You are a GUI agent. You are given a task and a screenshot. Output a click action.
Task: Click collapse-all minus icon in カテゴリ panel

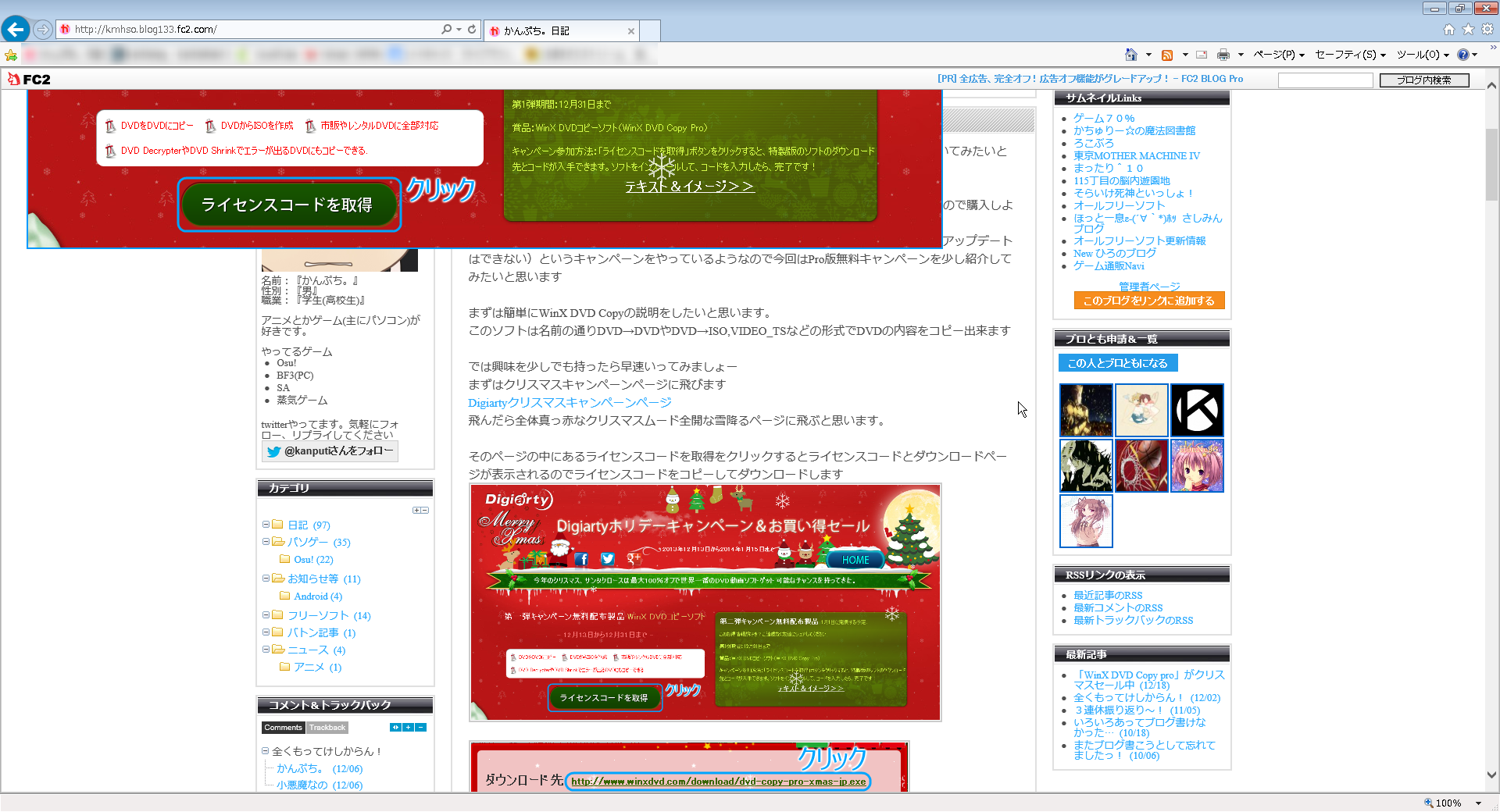pyautogui.click(x=425, y=511)
